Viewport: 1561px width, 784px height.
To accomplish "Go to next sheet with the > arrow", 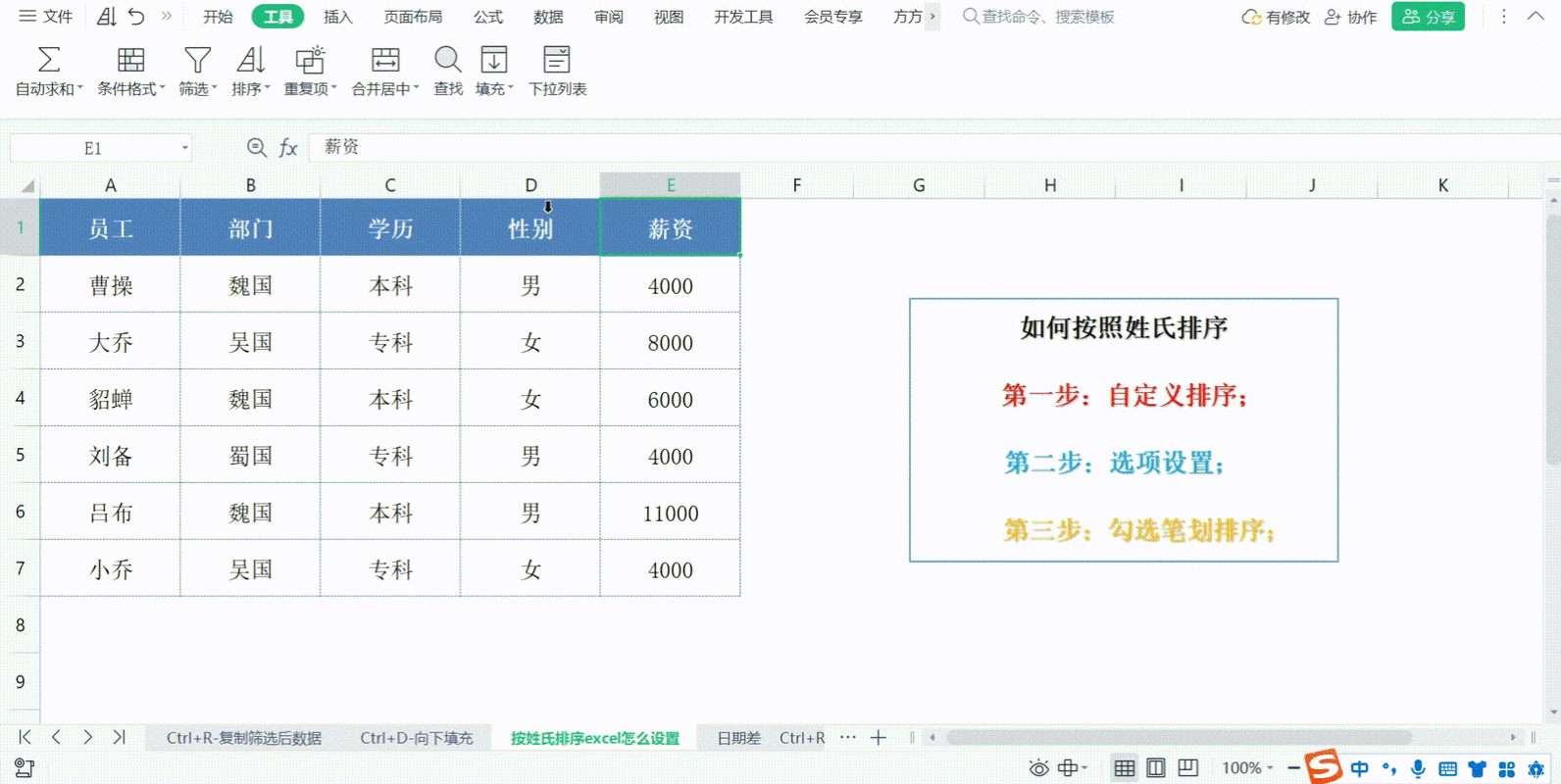I will click(x=87, y=737).
